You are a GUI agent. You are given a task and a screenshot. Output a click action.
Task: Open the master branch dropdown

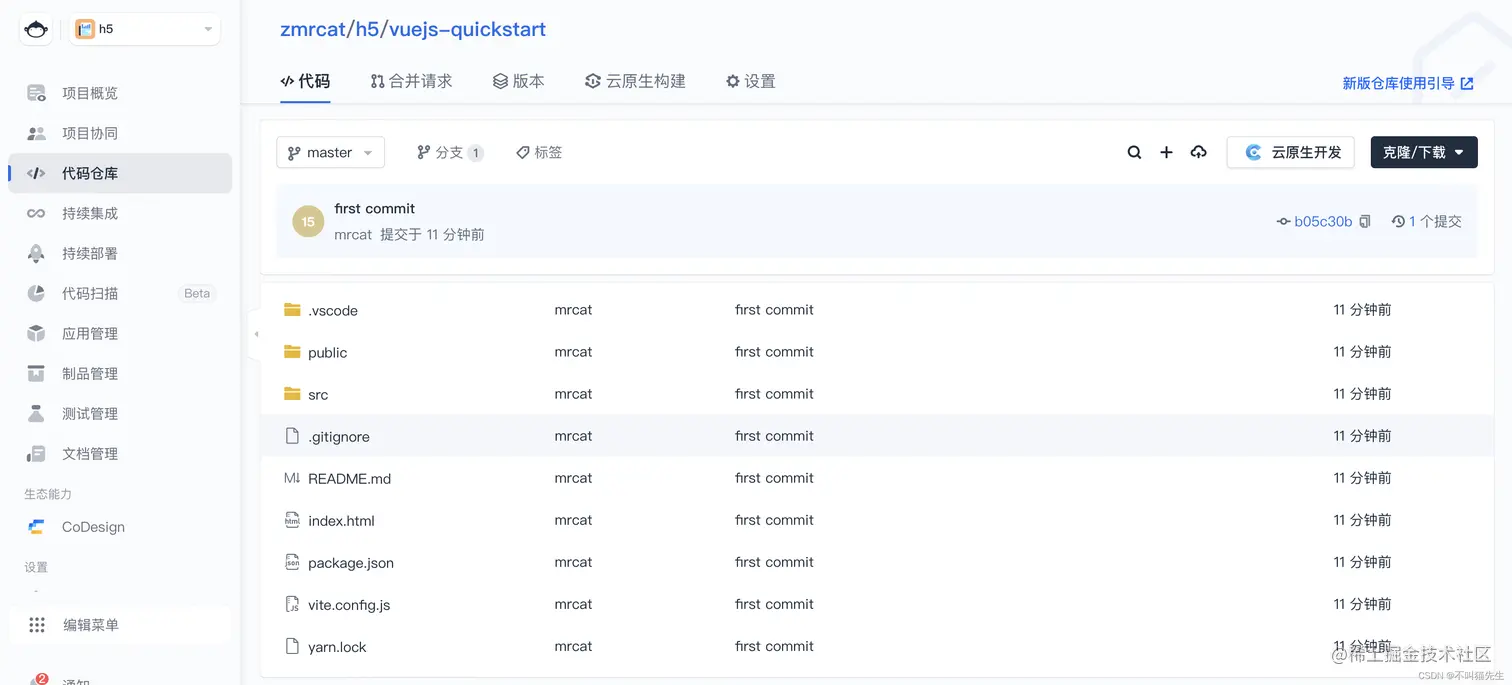coord(330,152)
